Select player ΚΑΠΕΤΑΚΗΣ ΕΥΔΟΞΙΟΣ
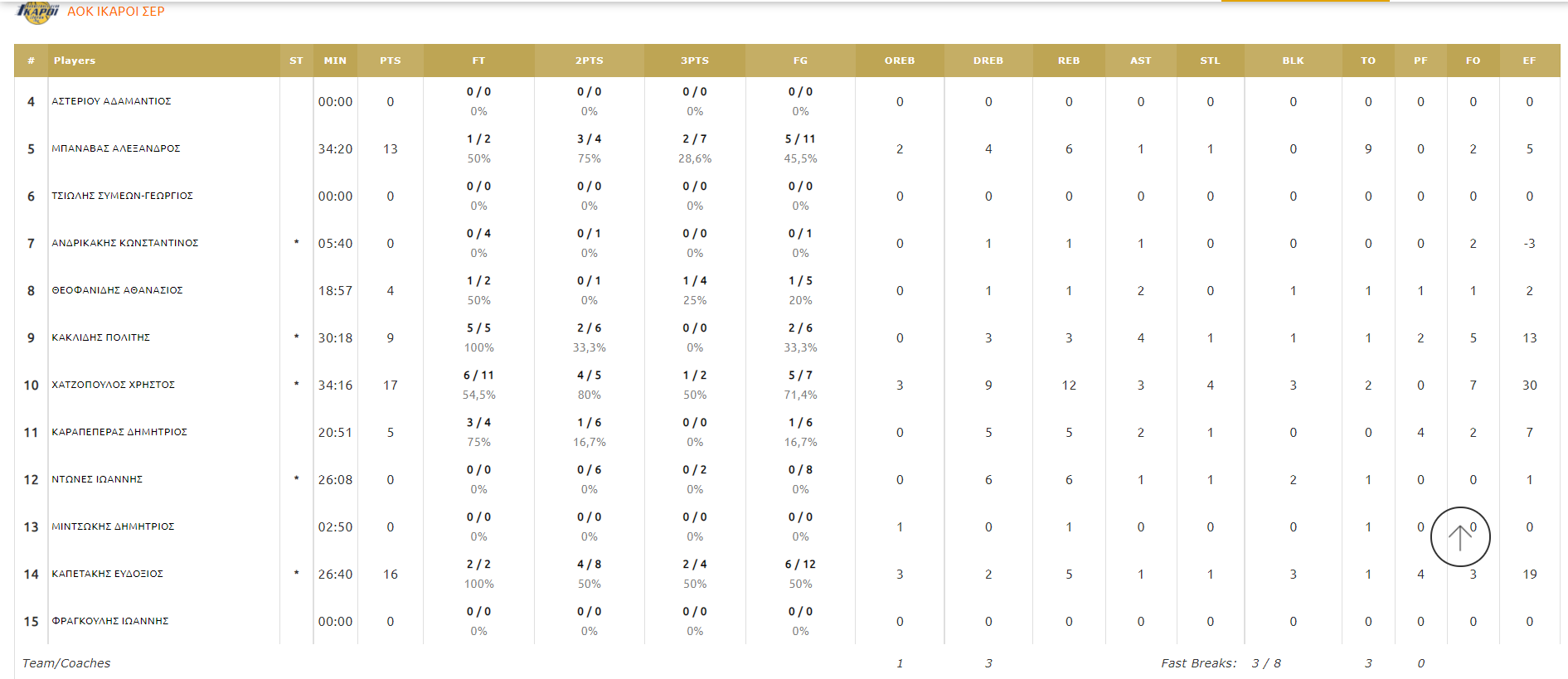 pos(108,574)
